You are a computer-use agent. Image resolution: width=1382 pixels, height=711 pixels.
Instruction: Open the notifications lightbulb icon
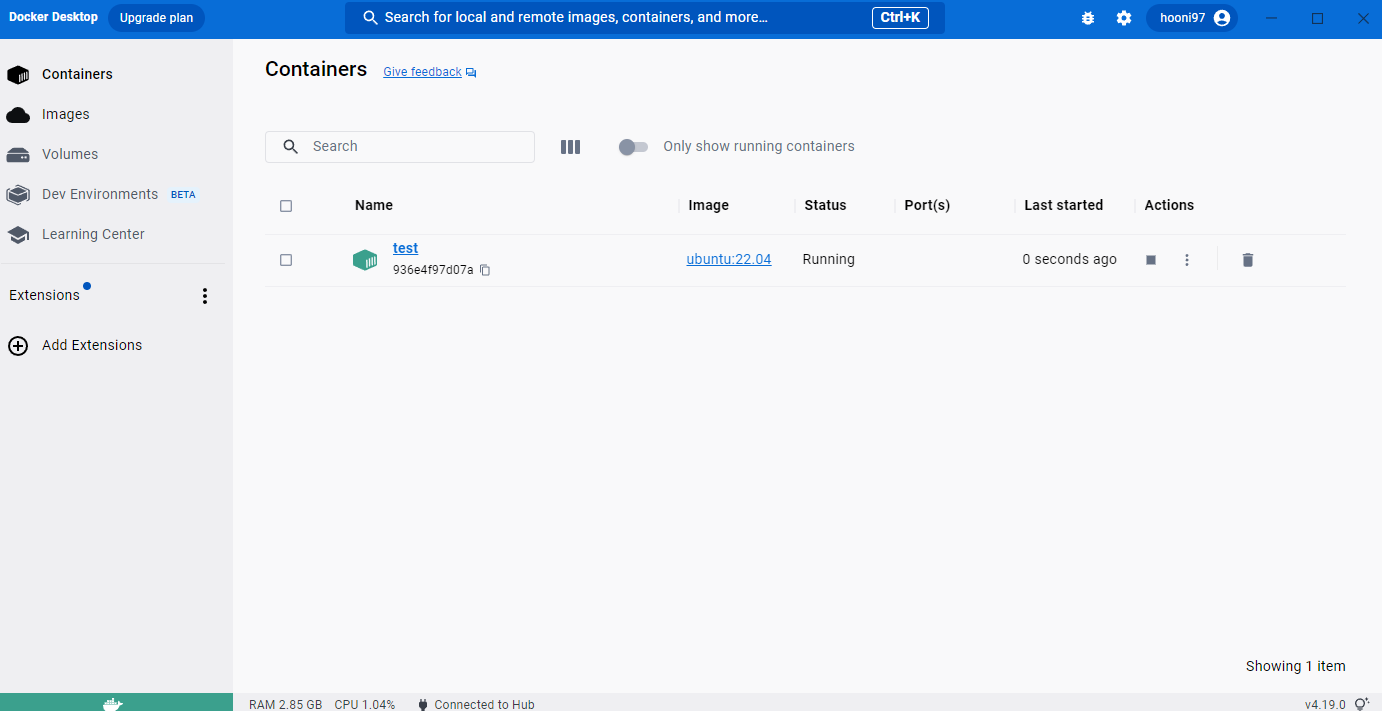(1361, 704)
